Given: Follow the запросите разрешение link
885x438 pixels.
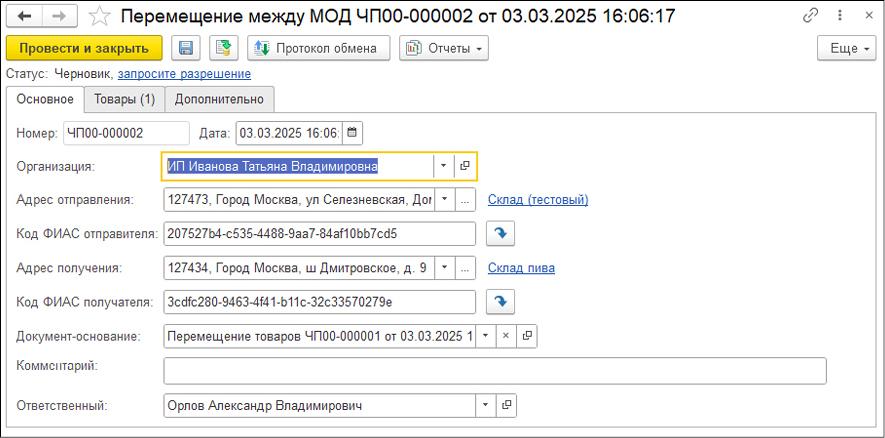Looking at the screenshot, I should click(x=184, y=74).
